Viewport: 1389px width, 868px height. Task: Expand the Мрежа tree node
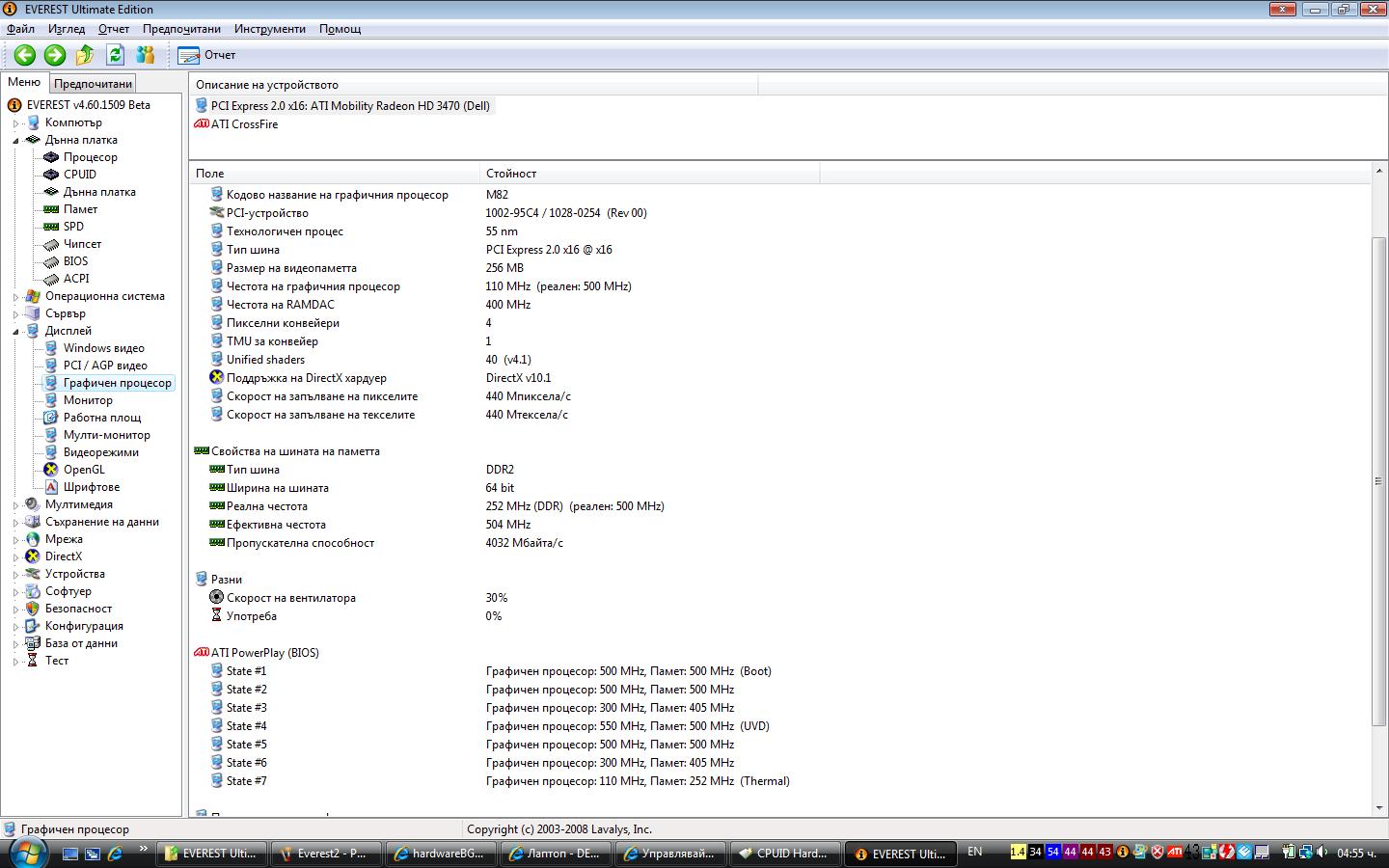[x=16, y=540]
